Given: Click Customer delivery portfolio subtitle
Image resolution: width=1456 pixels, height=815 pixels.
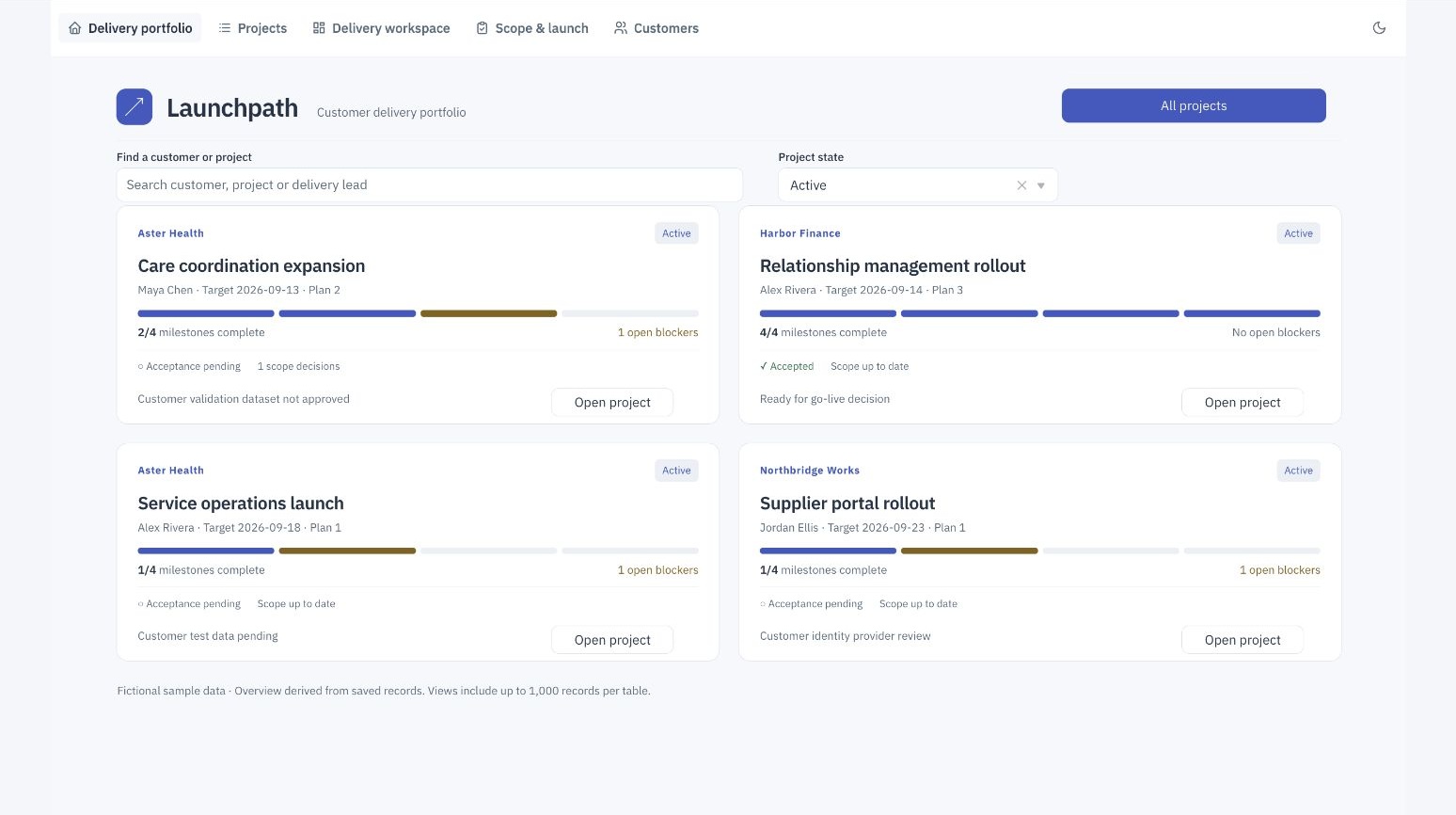Looking at the screenshot, I should [391, 112].
